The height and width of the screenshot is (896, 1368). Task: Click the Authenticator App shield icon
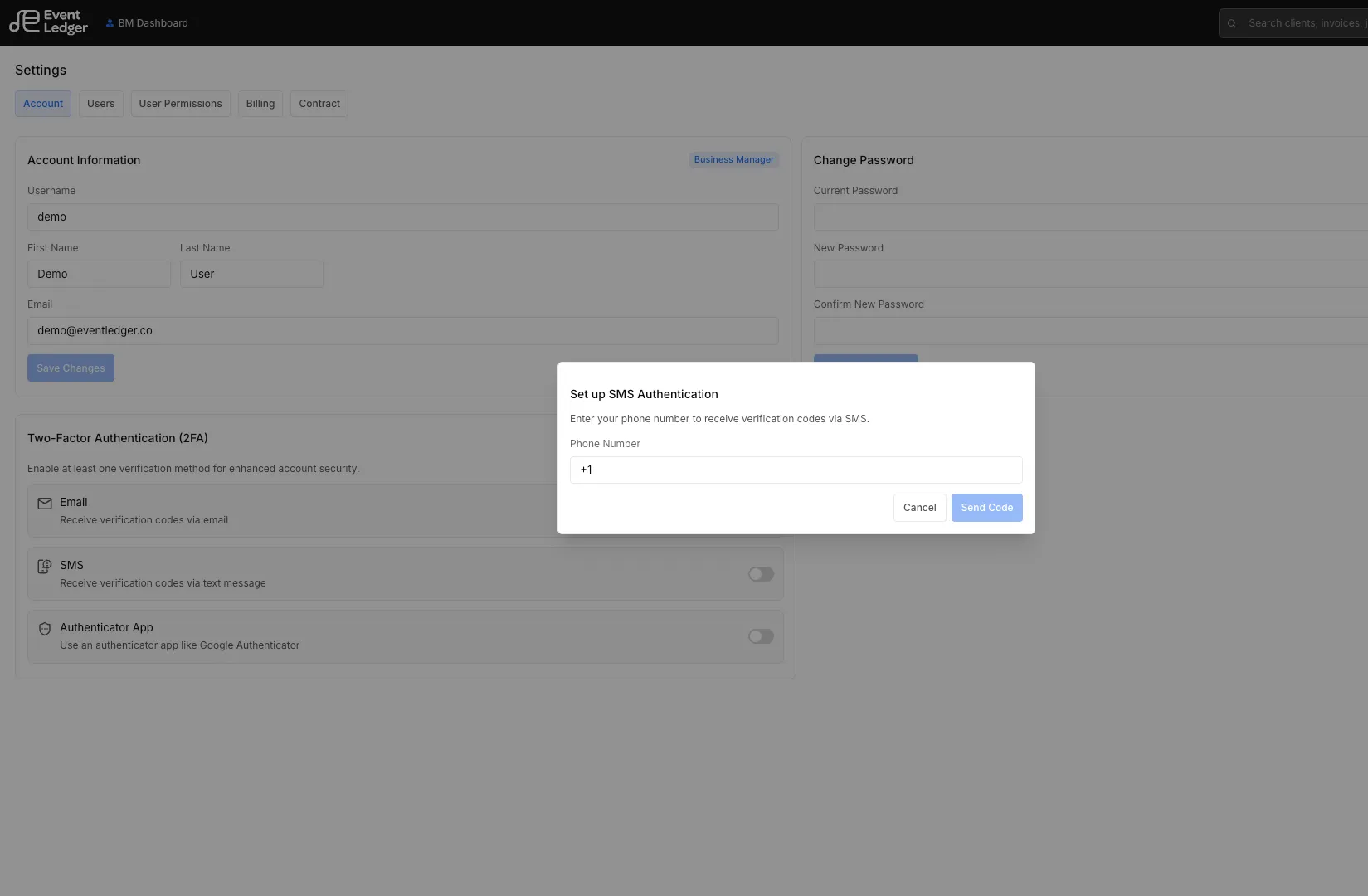pyautogui.click(x=45, y=629)
